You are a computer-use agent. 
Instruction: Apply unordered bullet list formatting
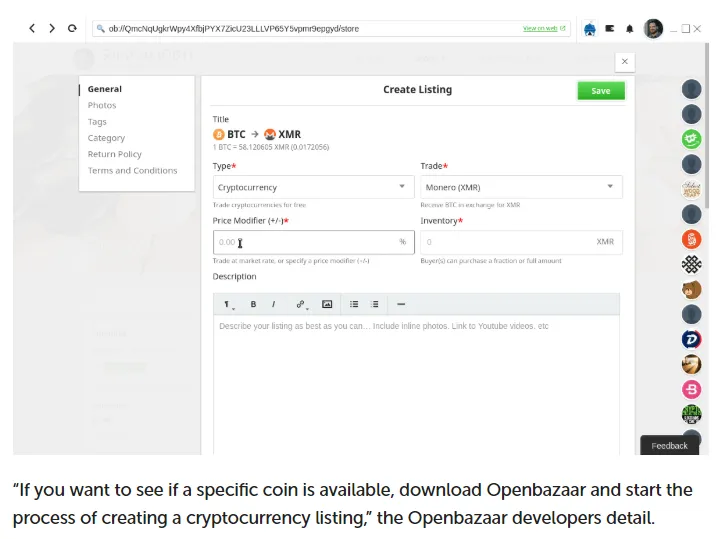click(x=354, y=304)
